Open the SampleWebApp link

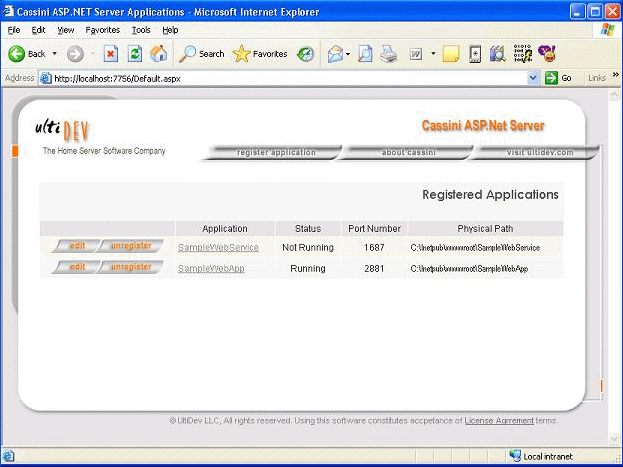click(211, 269)
